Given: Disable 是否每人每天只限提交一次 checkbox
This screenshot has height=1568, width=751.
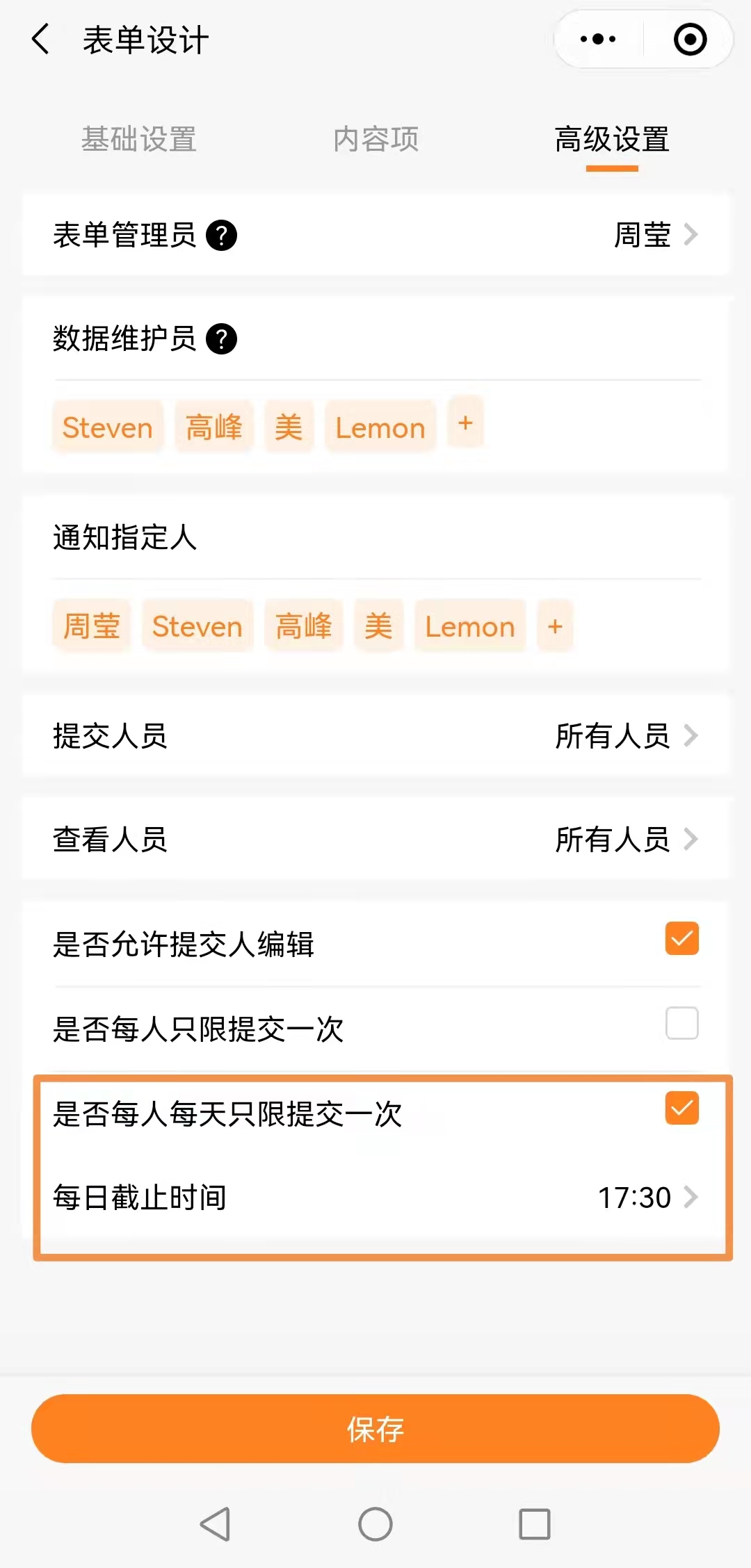Looking at the screenshot, I should coord(681,1108).
